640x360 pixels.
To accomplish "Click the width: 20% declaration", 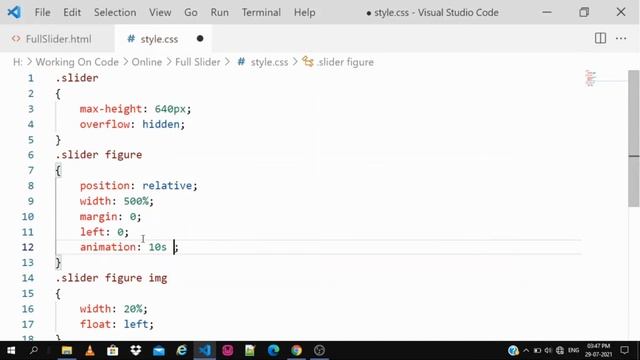I will pos(113,309).
